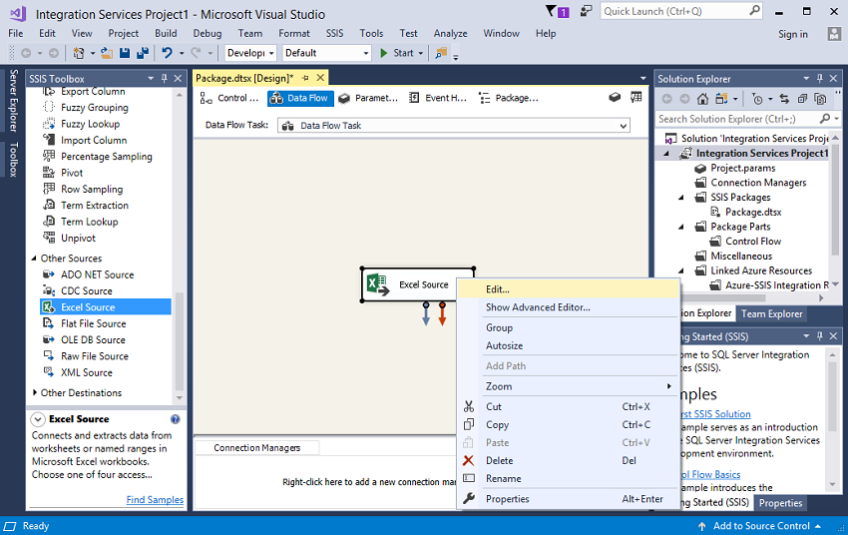Expand the Other Destinations toolbox group
This screenshot has height=535, width=848.
click(35, 393)
